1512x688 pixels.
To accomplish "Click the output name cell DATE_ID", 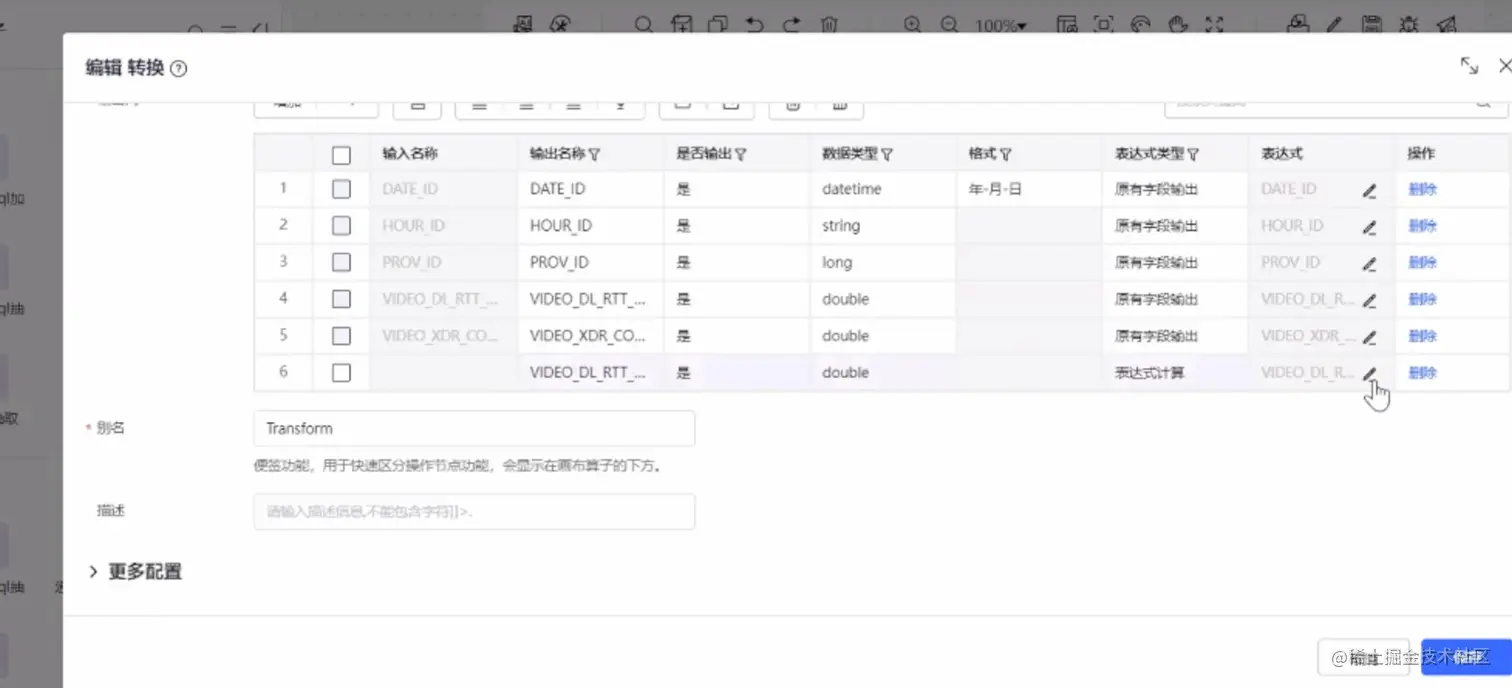I will (x=591, y=189).
